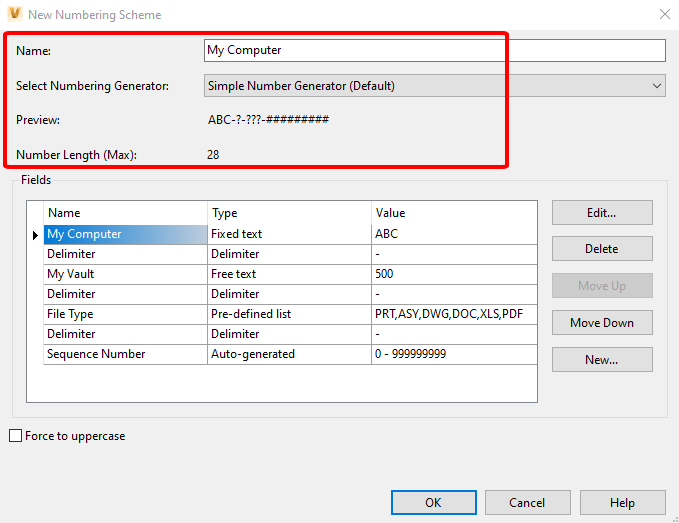The width and height of the screenshot is (679, 523).
Task: Click the Cancel button
Action: pos(527,503)
